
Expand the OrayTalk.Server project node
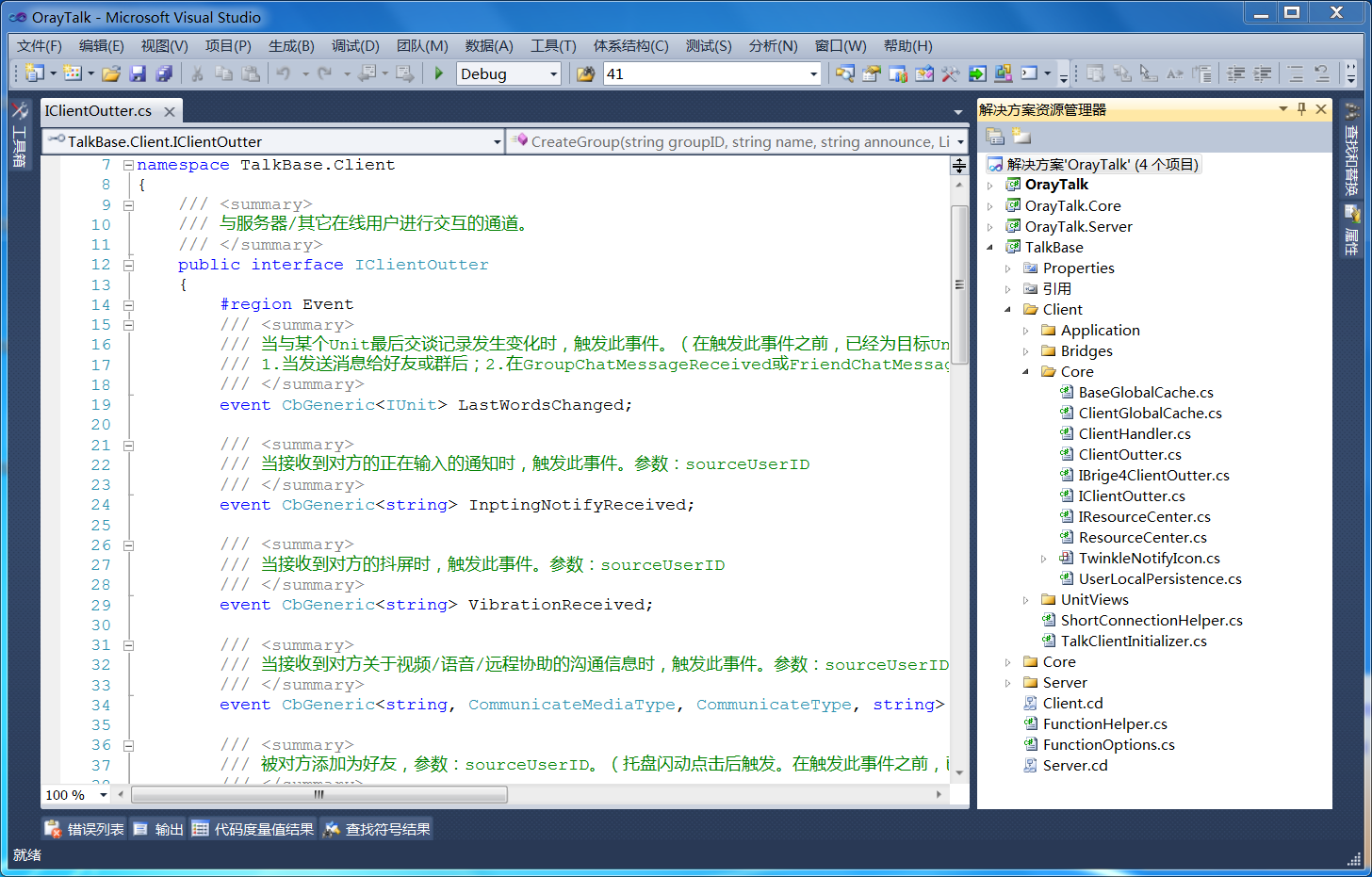[x=989, y=227]
